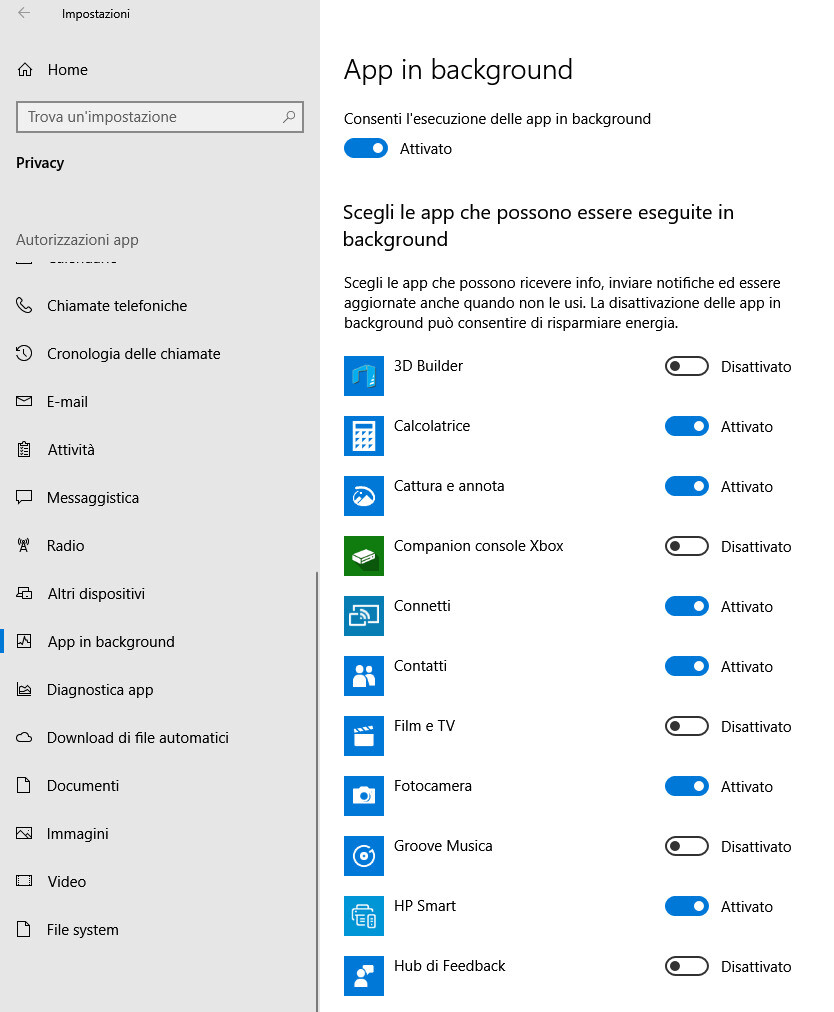Screen dimensions: 834x1012
Task: Click the E-mail envelope icon
Action: 24,401
